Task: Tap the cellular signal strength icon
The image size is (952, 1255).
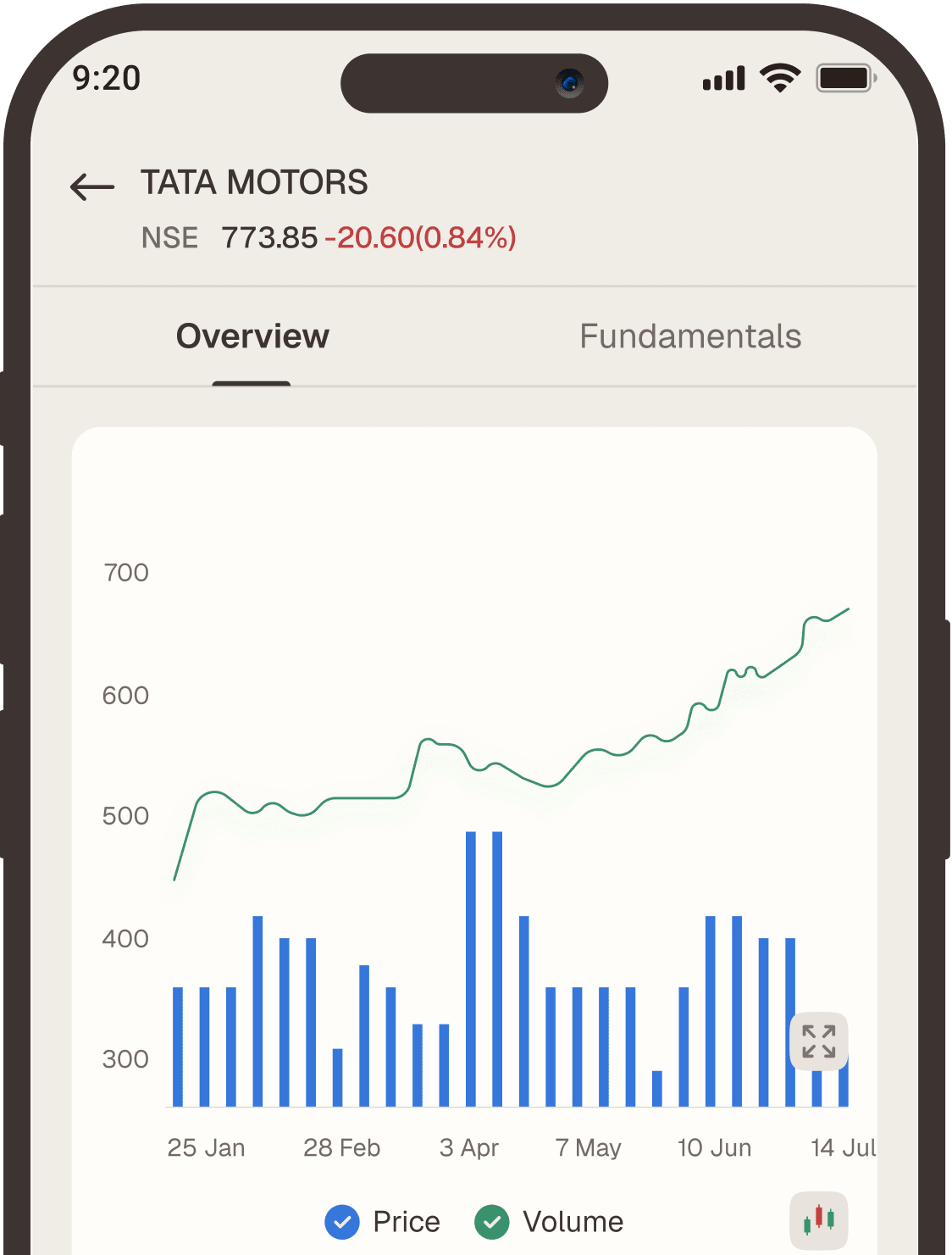Action: click(722, 78)
